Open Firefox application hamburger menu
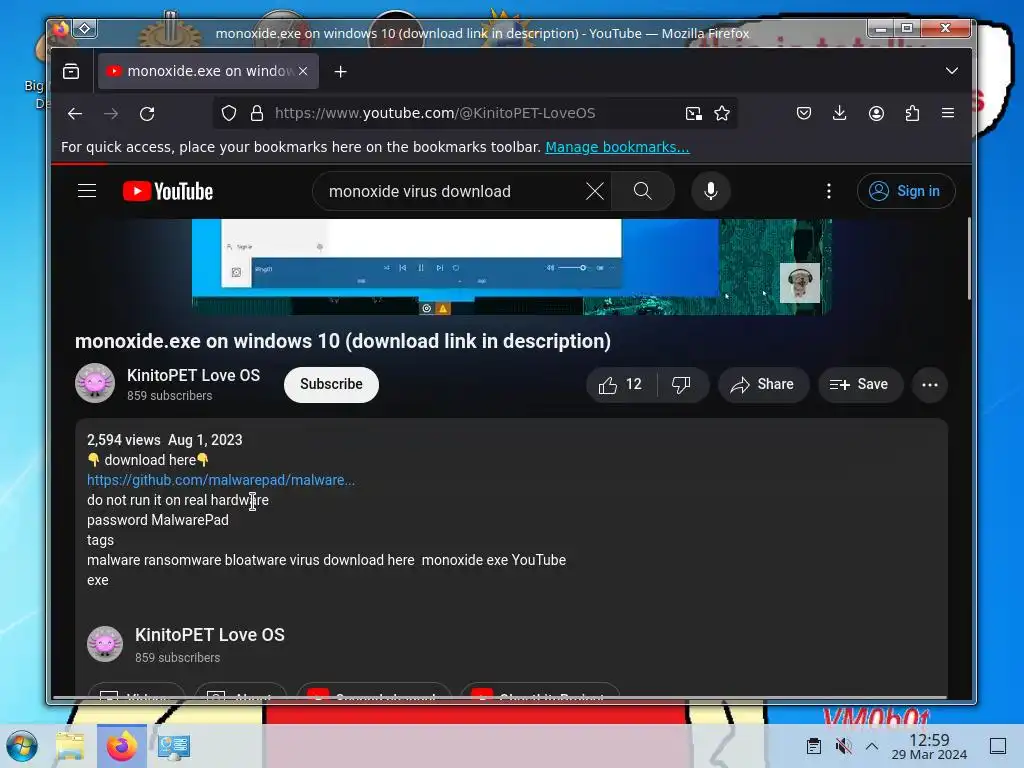Viewport: 1024px width, 768px height. [948, 114]
